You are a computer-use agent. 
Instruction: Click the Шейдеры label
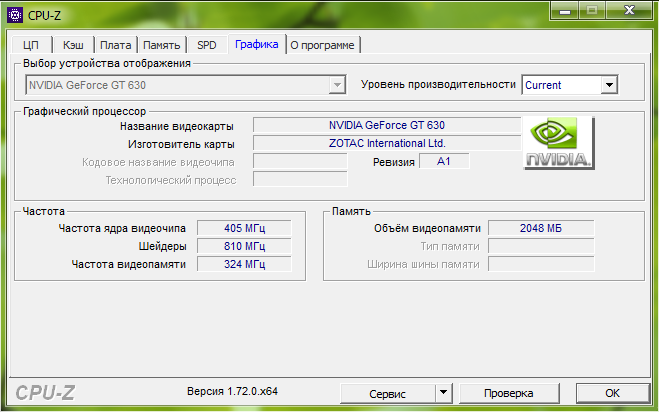coord(162,246)
